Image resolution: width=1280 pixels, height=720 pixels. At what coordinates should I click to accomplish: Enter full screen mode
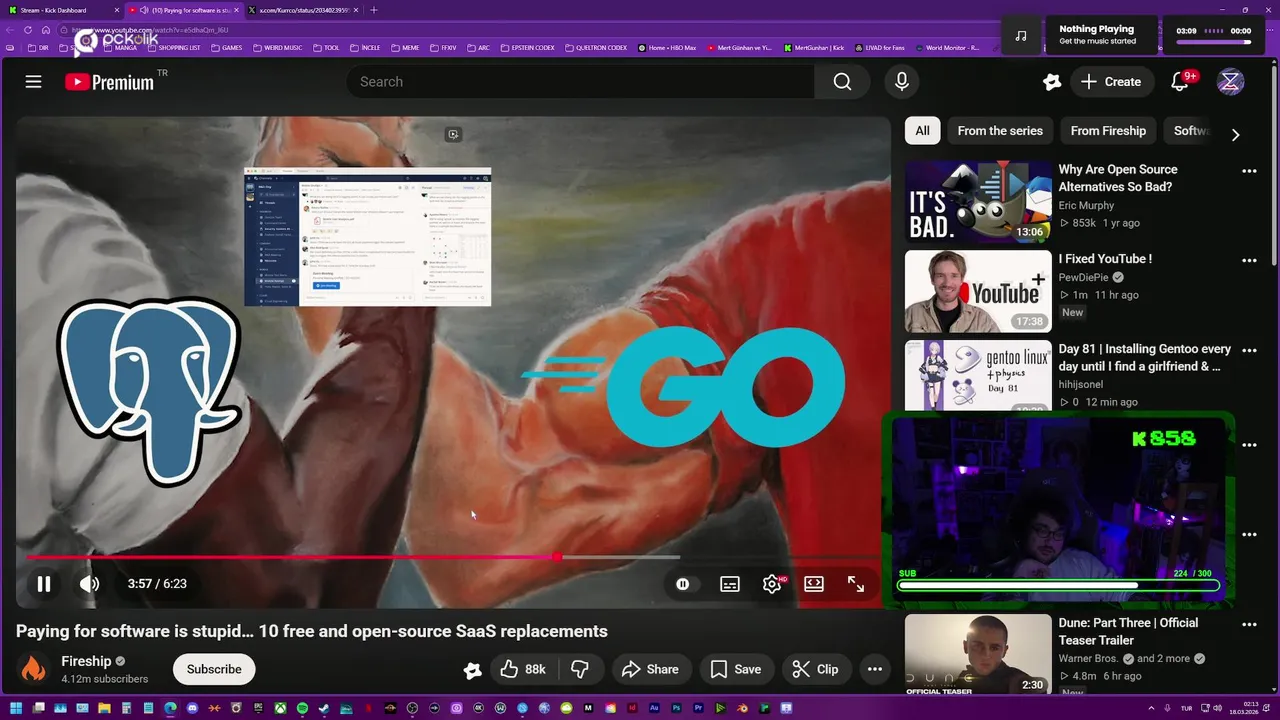coord(856,584)
